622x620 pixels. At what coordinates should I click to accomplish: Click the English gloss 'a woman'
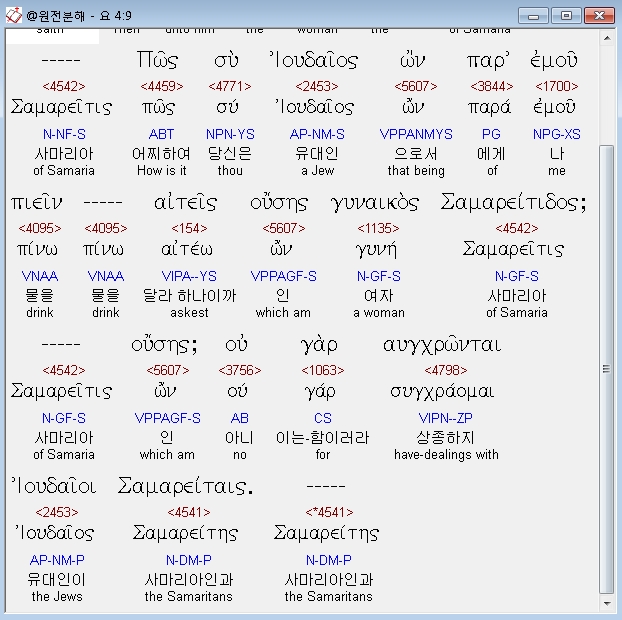(379, 313)
